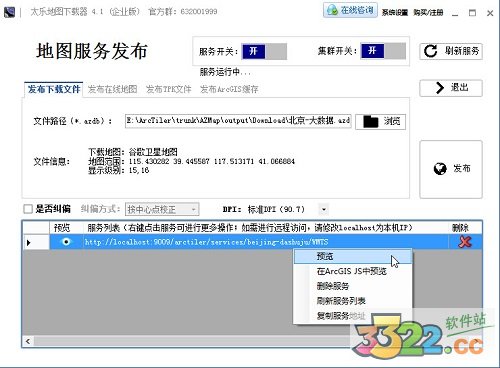The width and height of the screenshot is (500, 368).
Task: Click the chevron icon on 退出 button
Action: point(440,88)
